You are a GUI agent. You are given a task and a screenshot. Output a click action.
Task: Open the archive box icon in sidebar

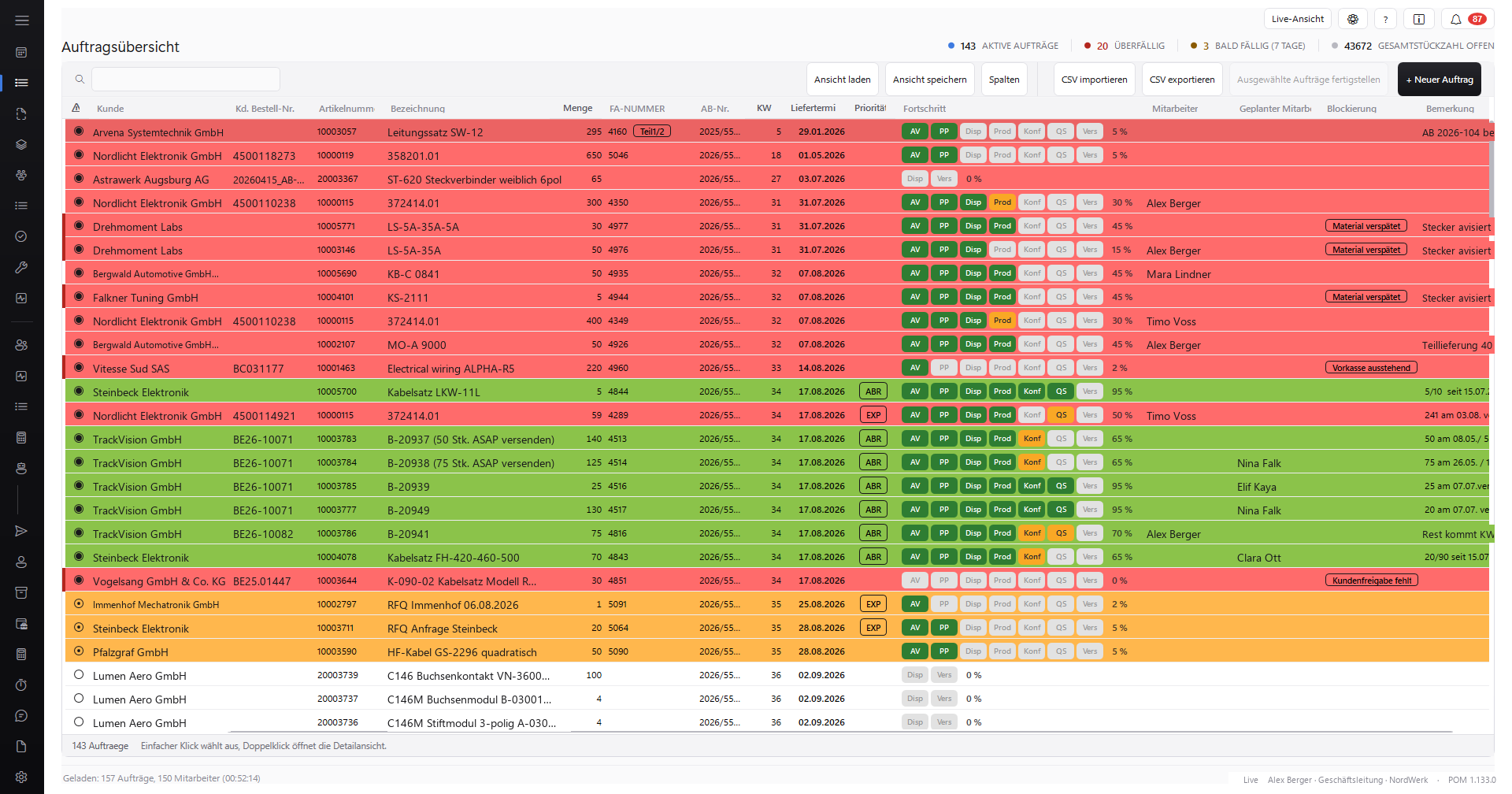[x=21, y=592]
